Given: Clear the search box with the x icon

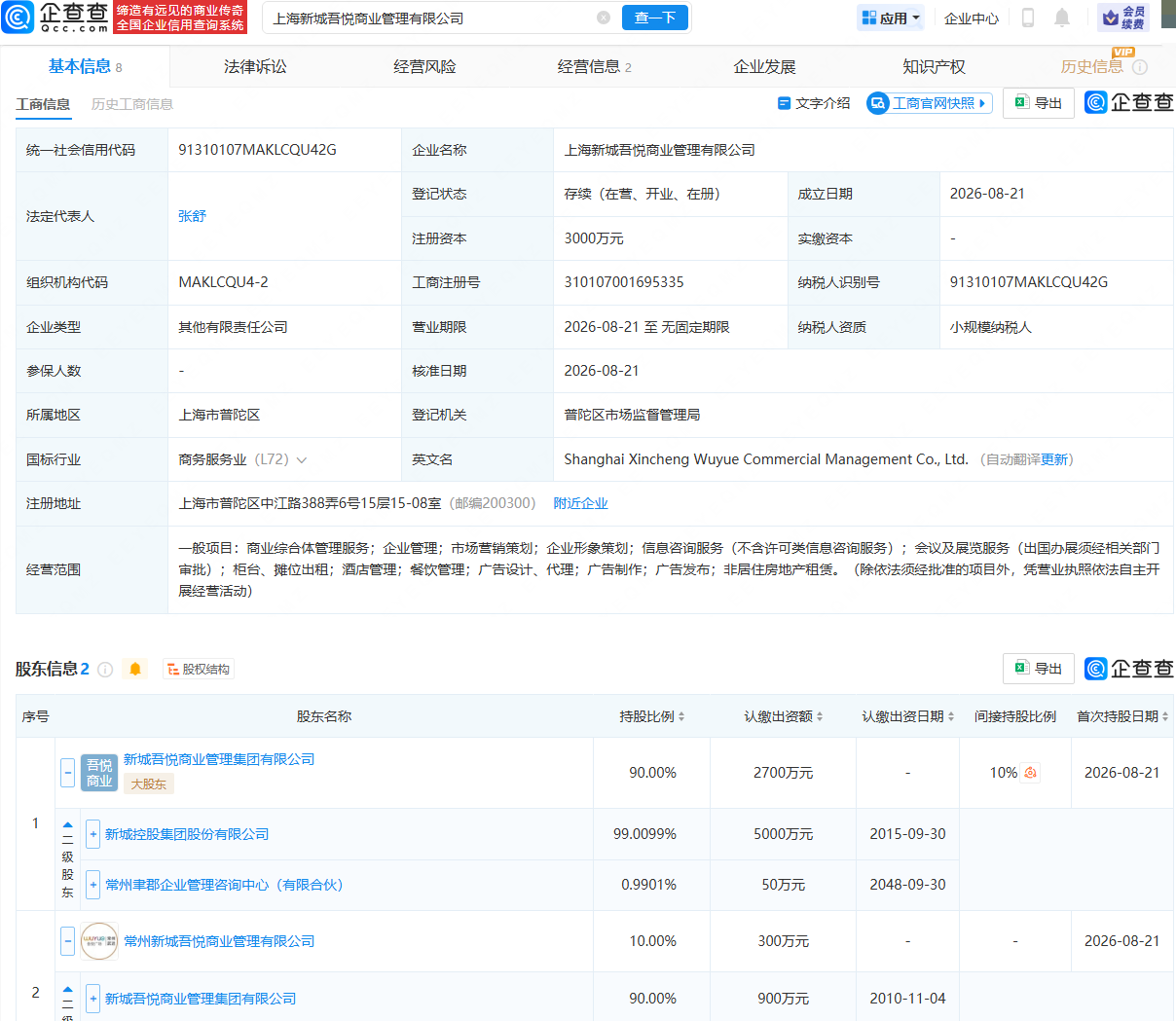Looking at the screenshot, I should 604,18.
